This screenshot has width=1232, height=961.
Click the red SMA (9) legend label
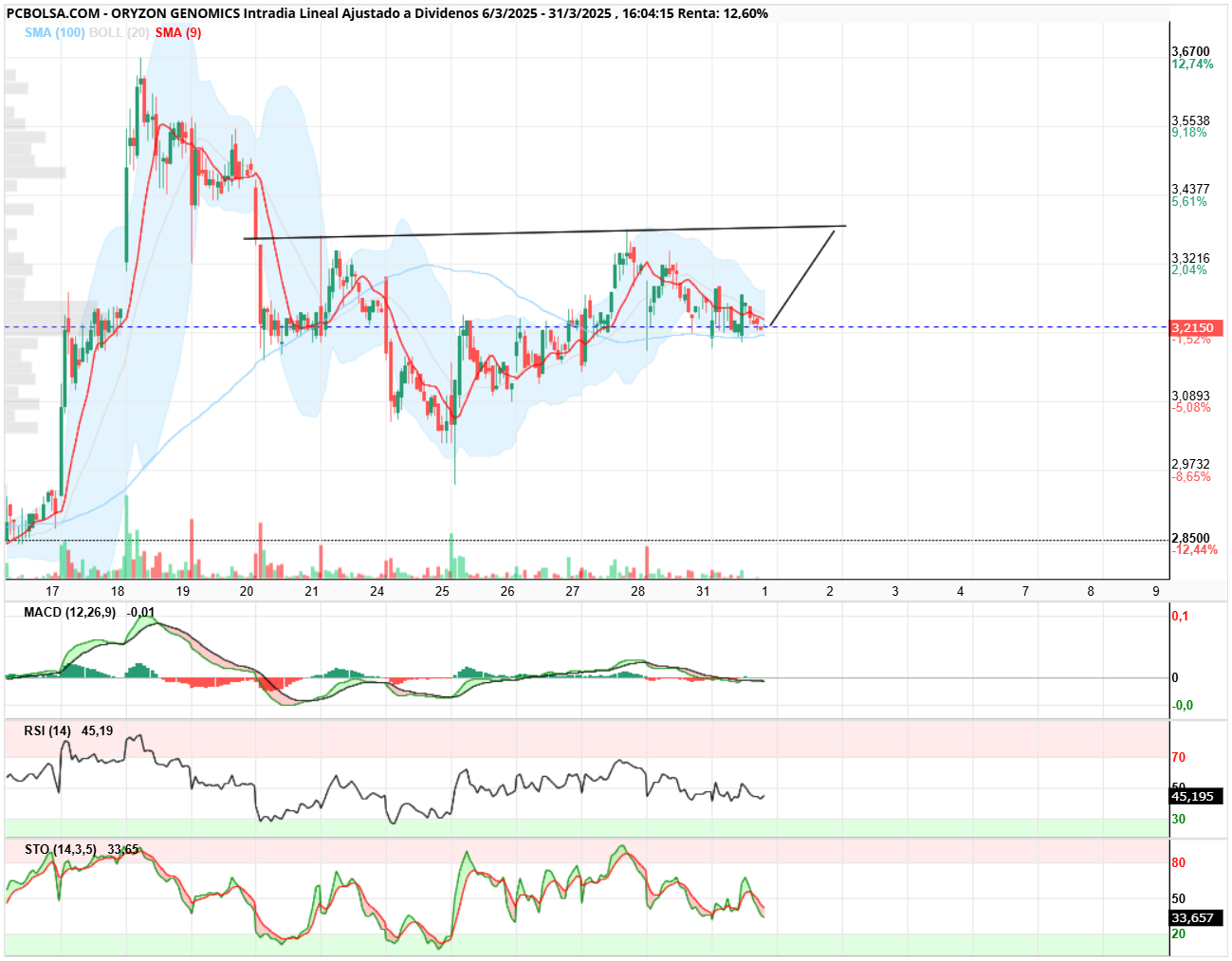178,32
